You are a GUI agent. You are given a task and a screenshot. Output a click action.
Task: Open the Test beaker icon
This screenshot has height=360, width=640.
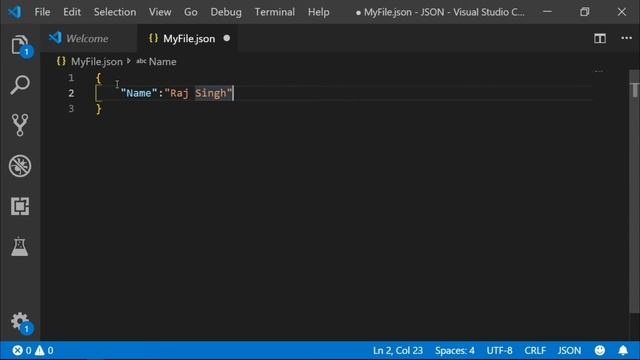(20, 247)
